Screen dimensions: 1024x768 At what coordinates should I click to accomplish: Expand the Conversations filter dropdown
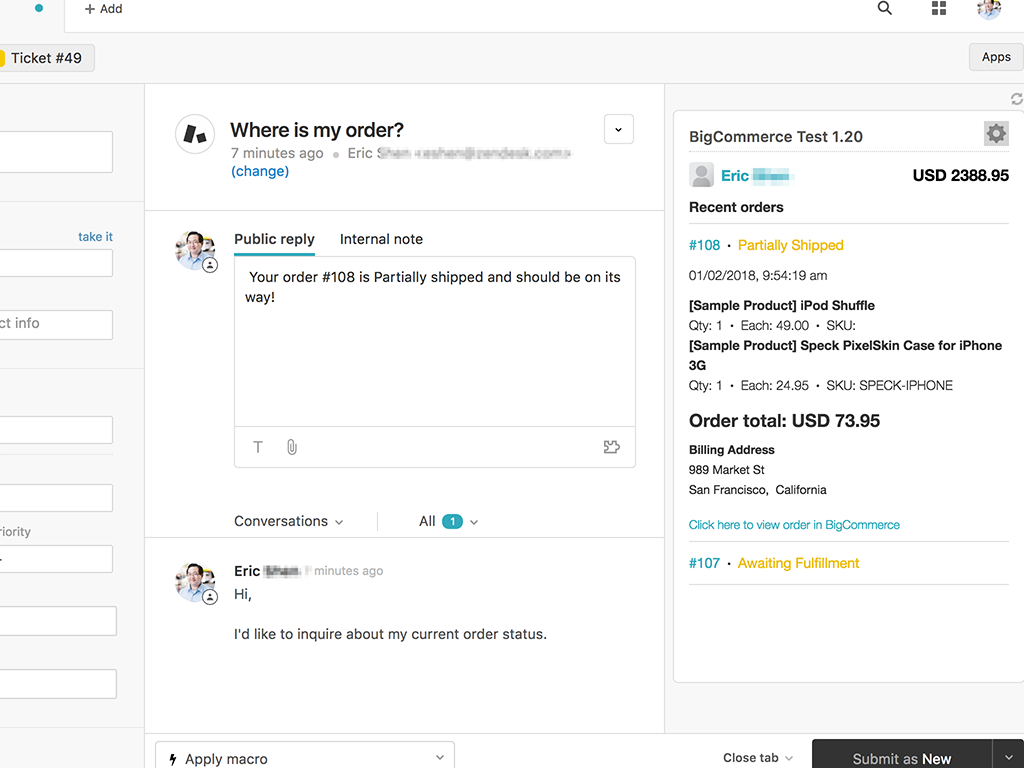click(289, 521)
